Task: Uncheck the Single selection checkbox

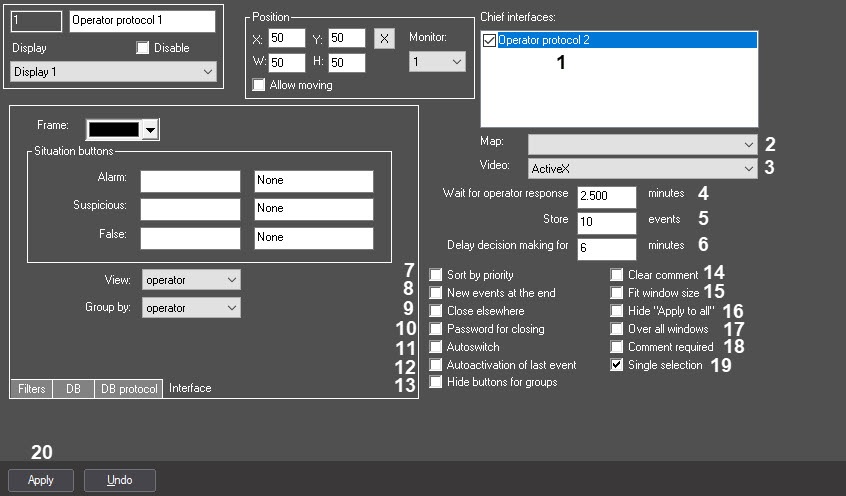Action: click(x=617, y=365)
